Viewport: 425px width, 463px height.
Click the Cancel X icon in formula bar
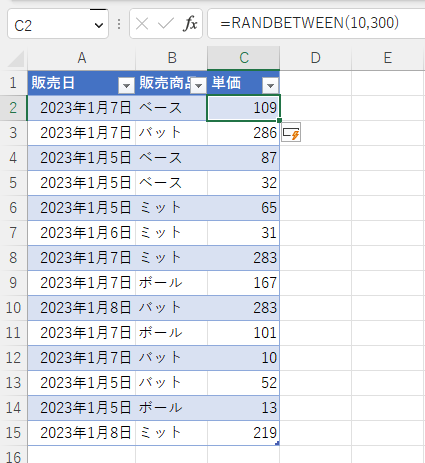(x=142, y=24)
